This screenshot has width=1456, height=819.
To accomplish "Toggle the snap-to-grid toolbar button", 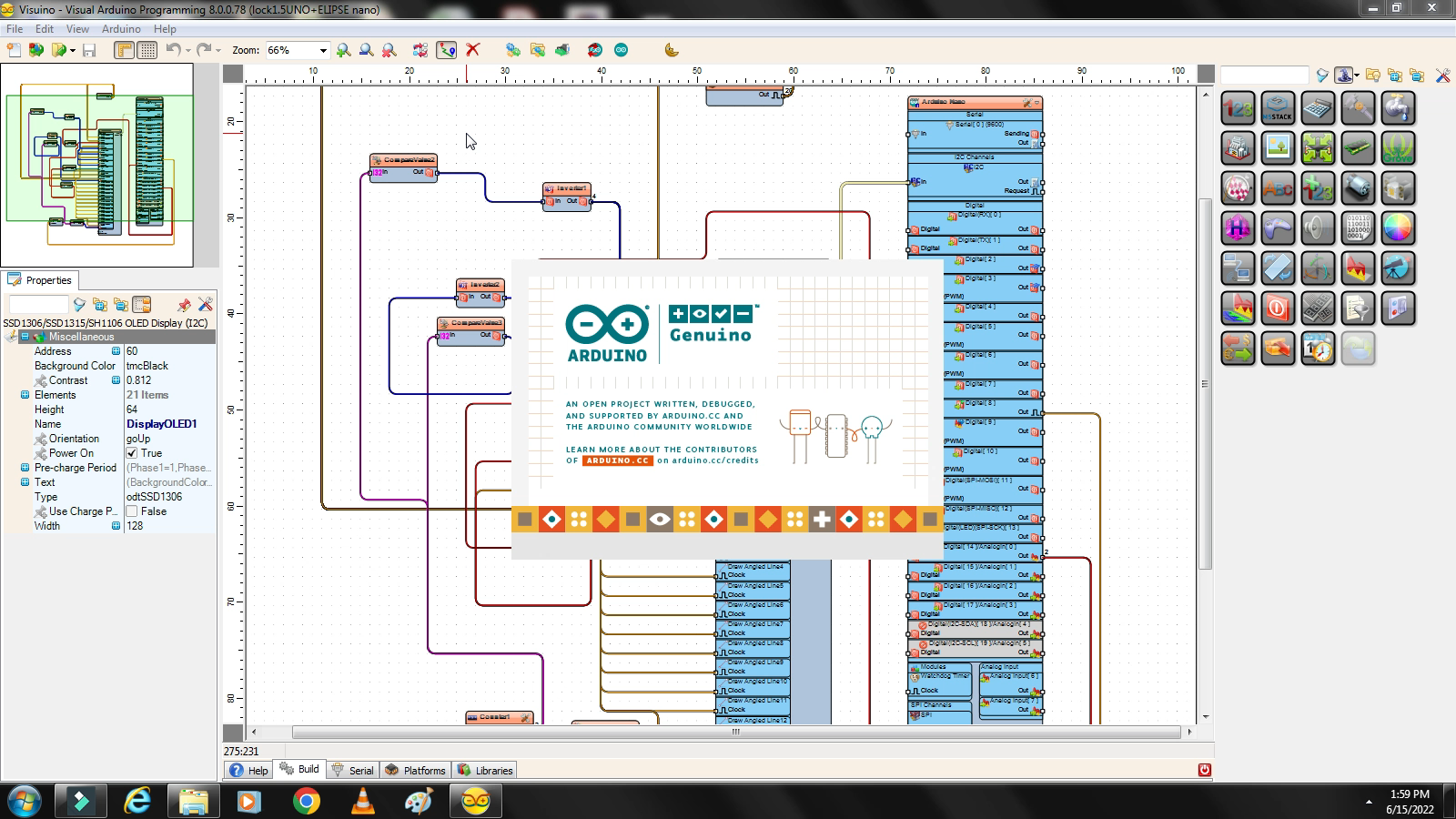I will [146, 50].
